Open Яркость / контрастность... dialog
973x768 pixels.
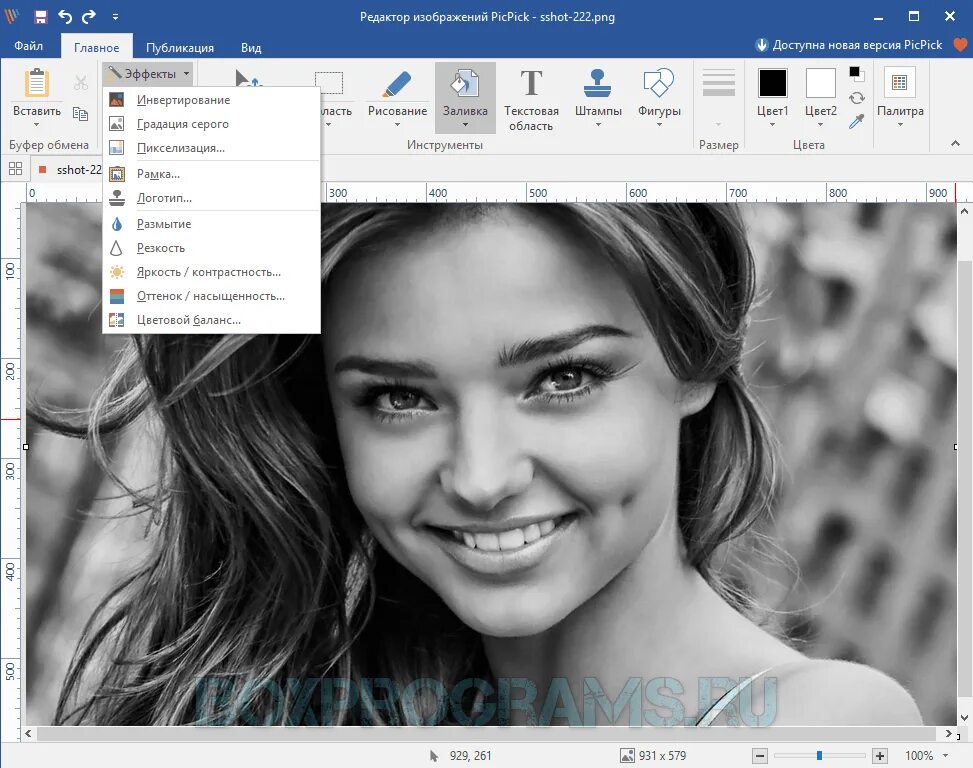coord(212,272)
